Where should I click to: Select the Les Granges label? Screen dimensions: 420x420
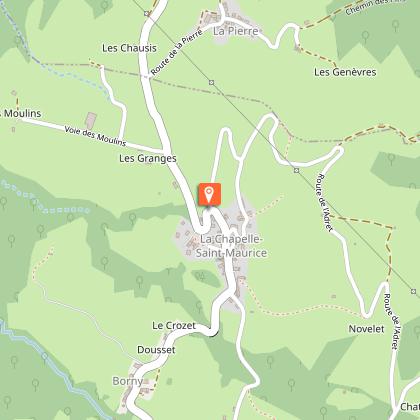(148, 158)
